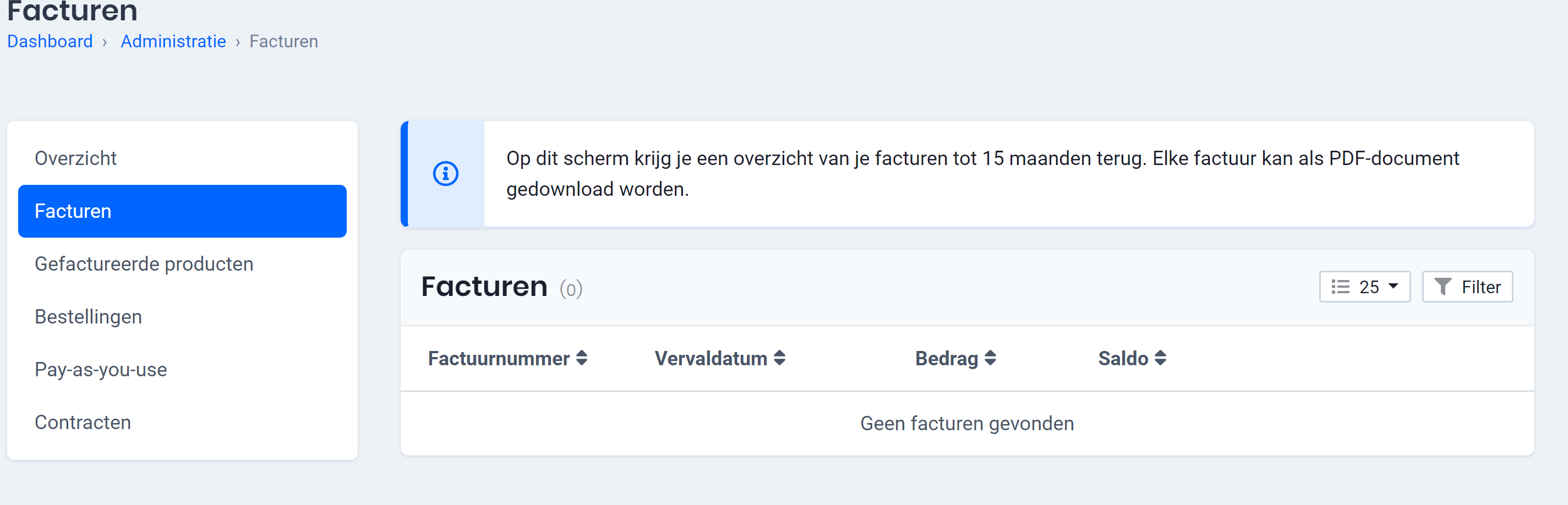Navigate to Administratie via the breadcrumb
The width and height of the screenshot is (1568, 505).
[173, 41]
